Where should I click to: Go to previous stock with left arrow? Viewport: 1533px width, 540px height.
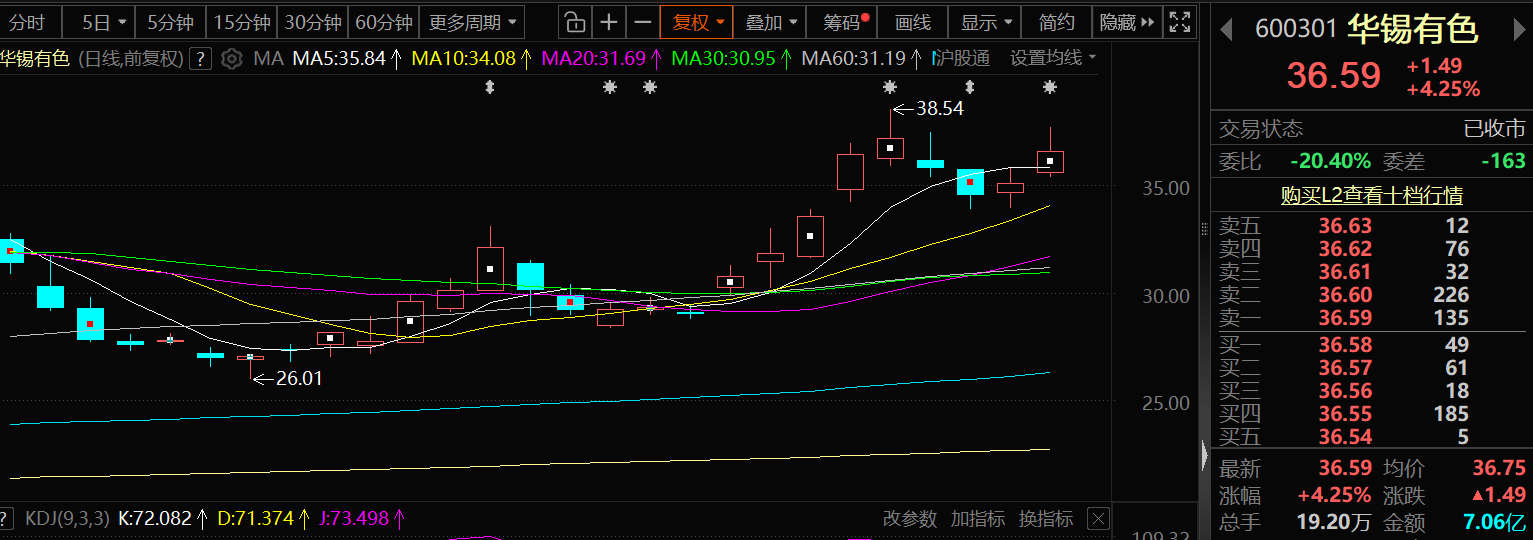click(x=1226, y=30)
